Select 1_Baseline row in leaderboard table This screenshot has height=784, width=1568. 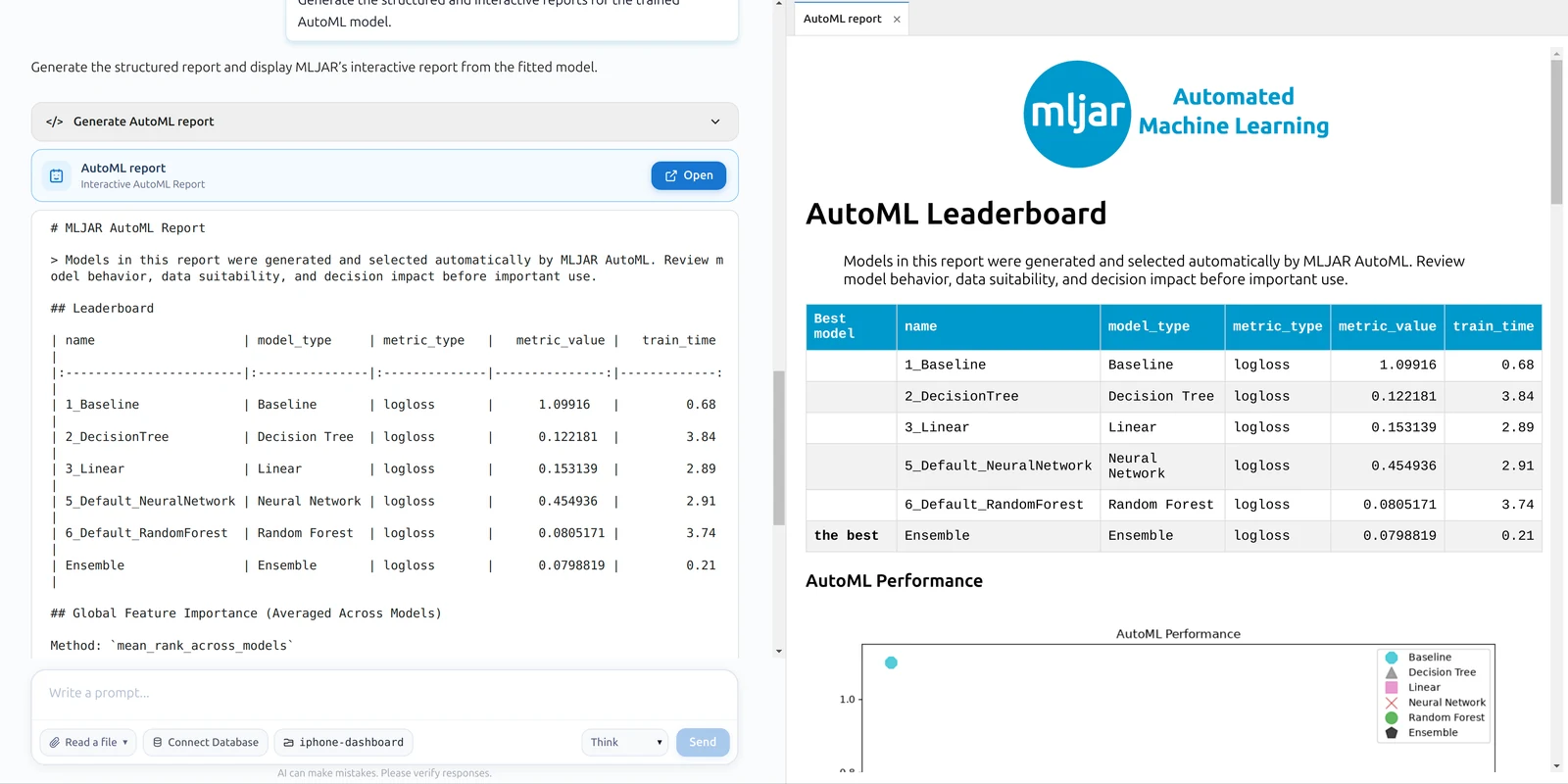click(x=1173, y=365)
